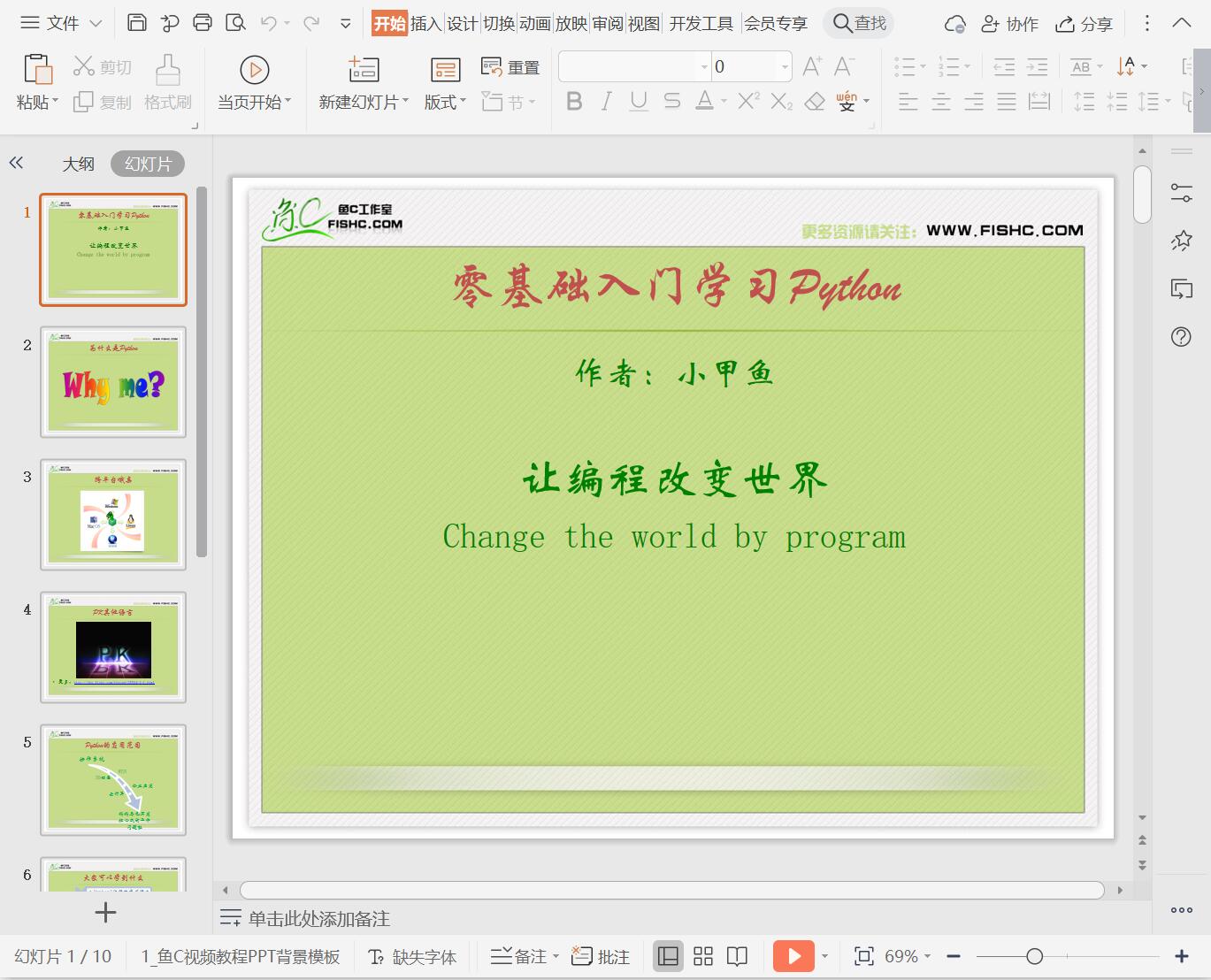Viewport: 1211px width, 980px height.
Task: Click the 查找 find button
Action: [x=857, y=24]
